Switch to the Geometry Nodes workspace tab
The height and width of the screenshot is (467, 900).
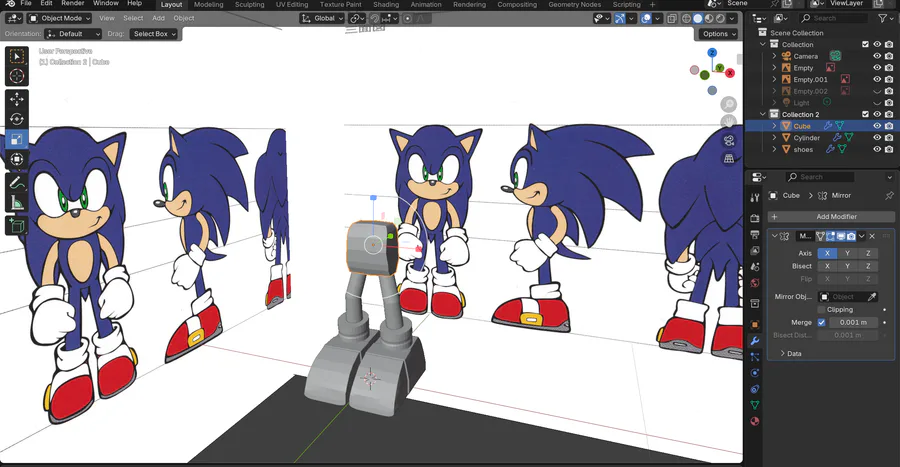[x=575, y=4]
